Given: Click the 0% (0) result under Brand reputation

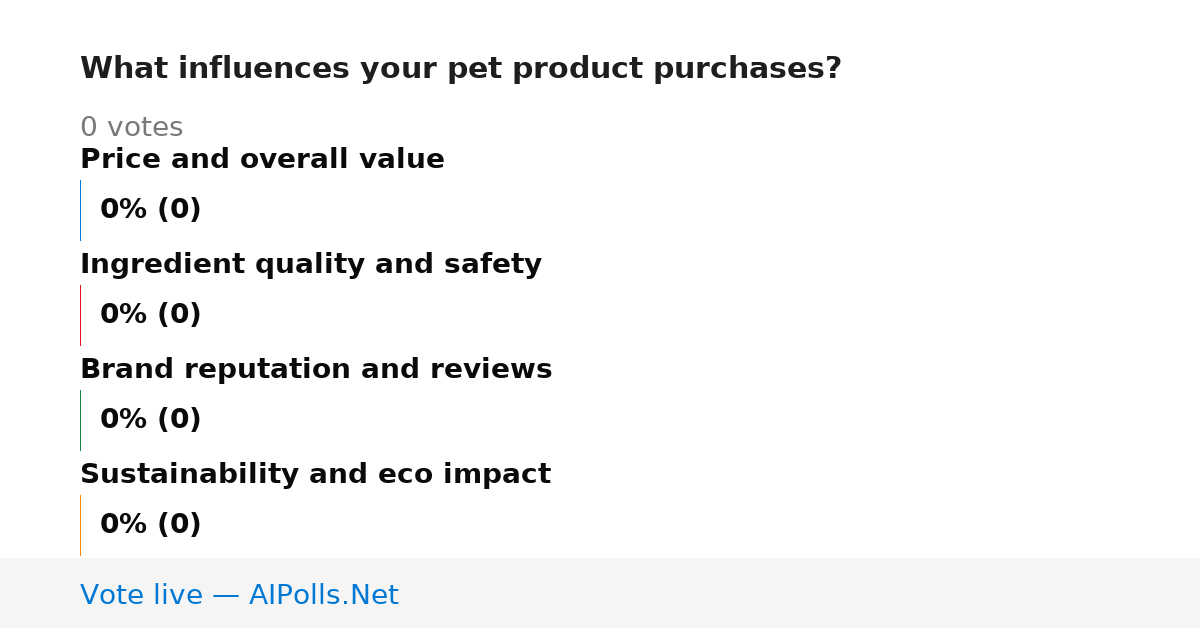Looking at the screenshot, I should click(x=151, y=420).
